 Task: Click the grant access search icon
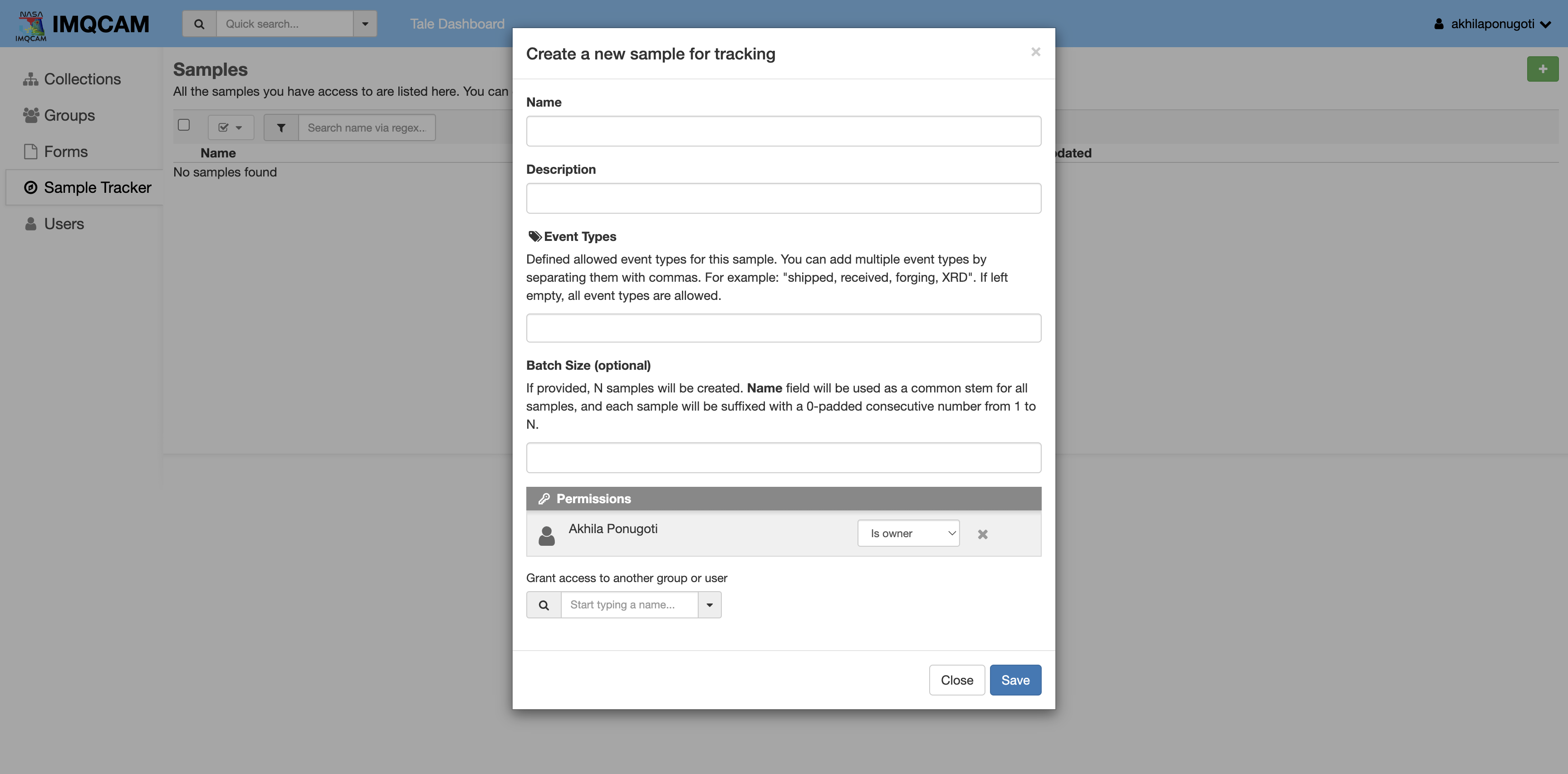[544, 605]
